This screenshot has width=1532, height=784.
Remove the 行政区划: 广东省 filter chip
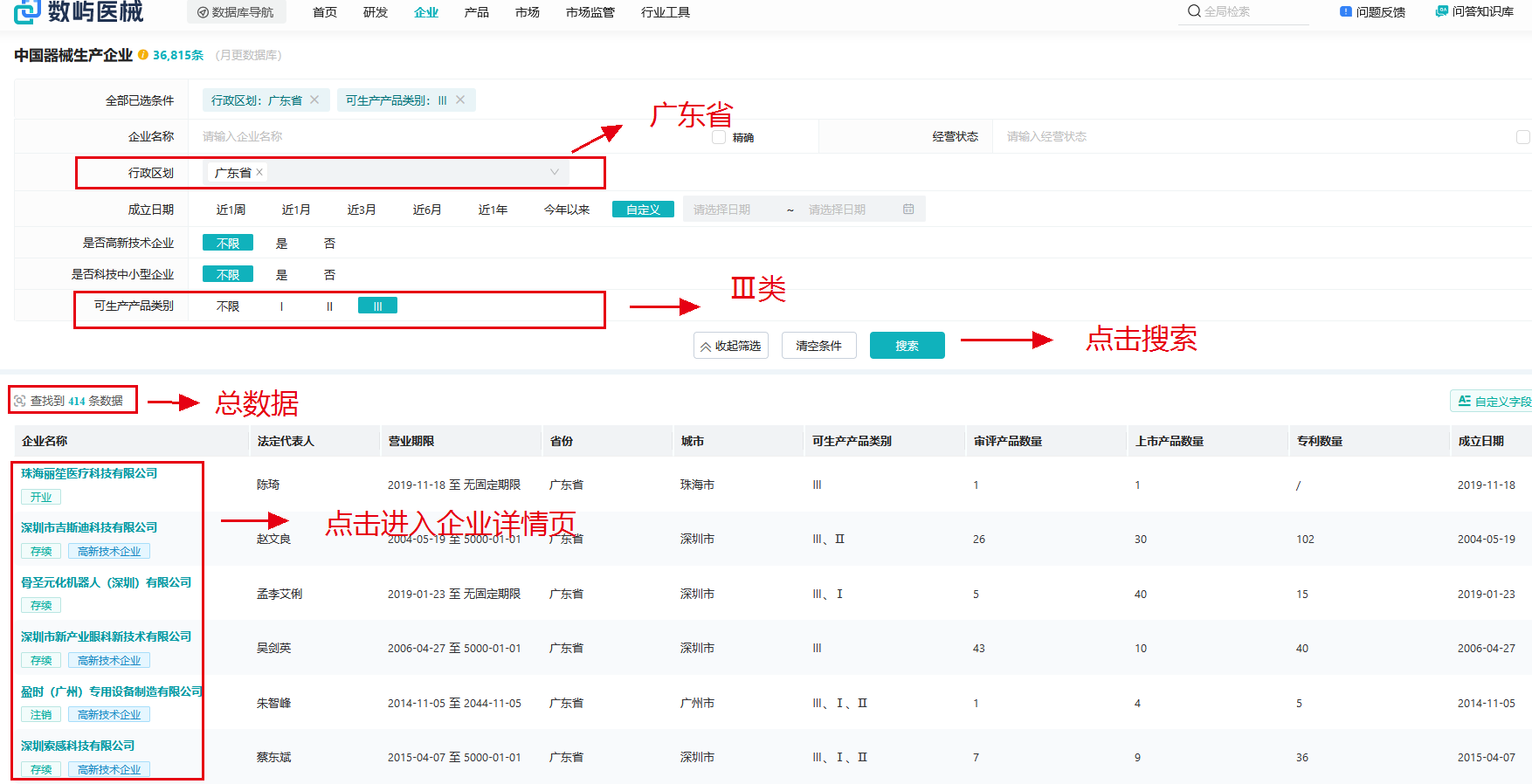tap(314, 100)
